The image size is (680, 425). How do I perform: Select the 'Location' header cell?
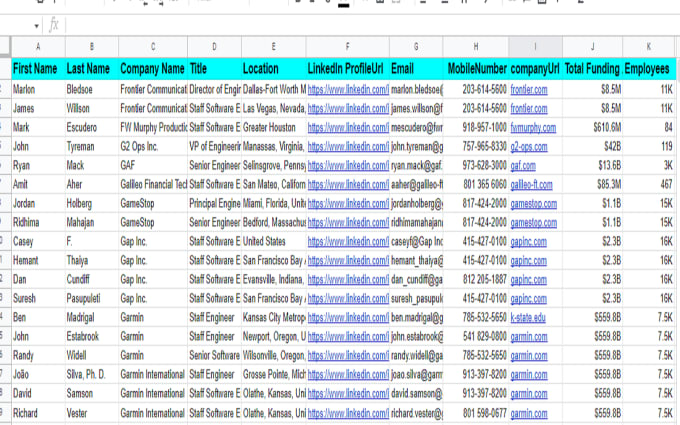274,69
